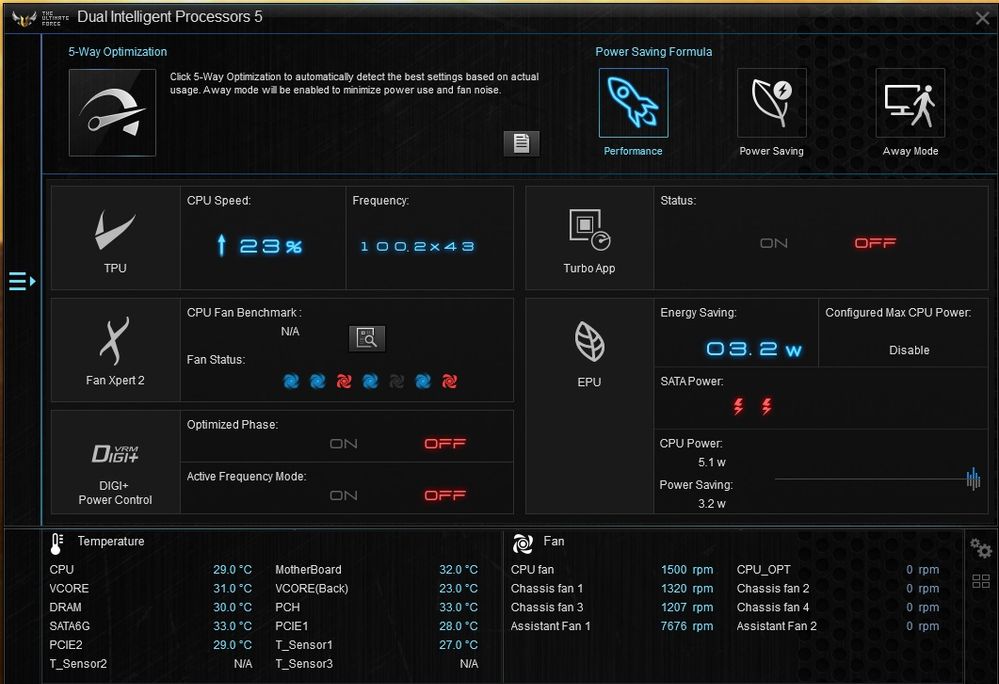Open the TPU panel icon
Screen dimensions: 999x684
115,231
